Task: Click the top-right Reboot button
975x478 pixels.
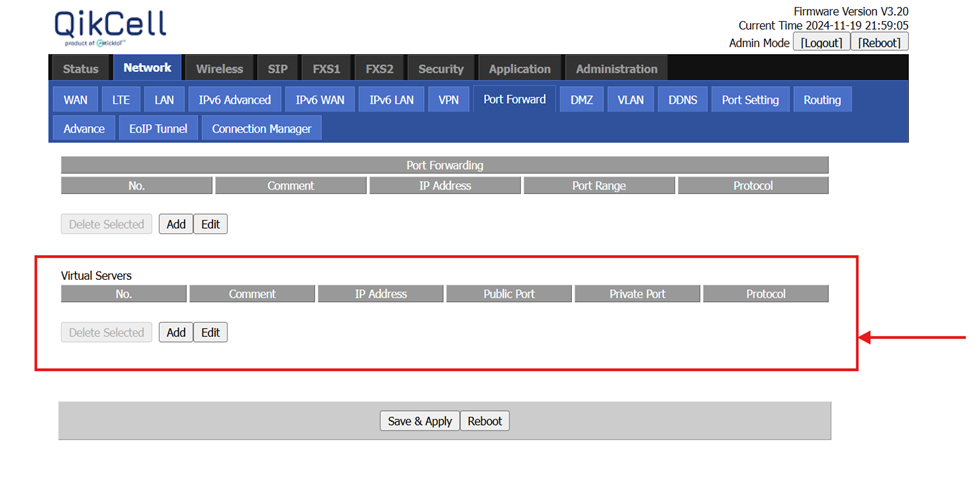Action: (x=879, y=42)
